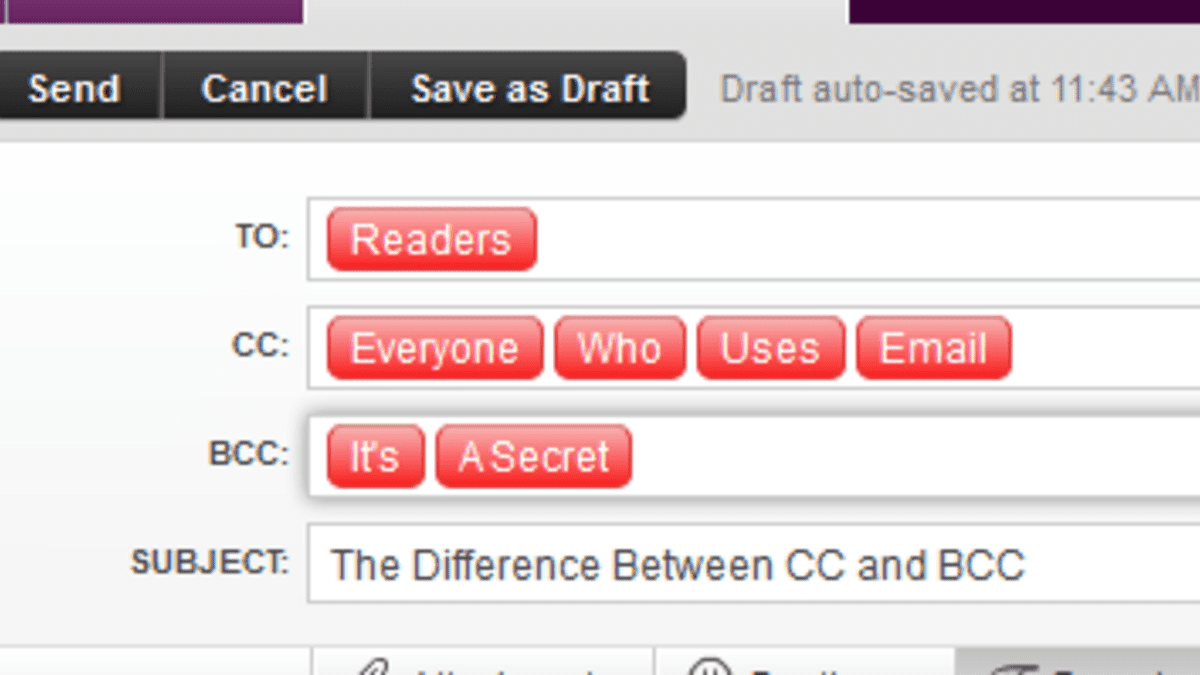Save the message as draft
The width and height of the screenshot is (1200, 675).
[529, 88]
